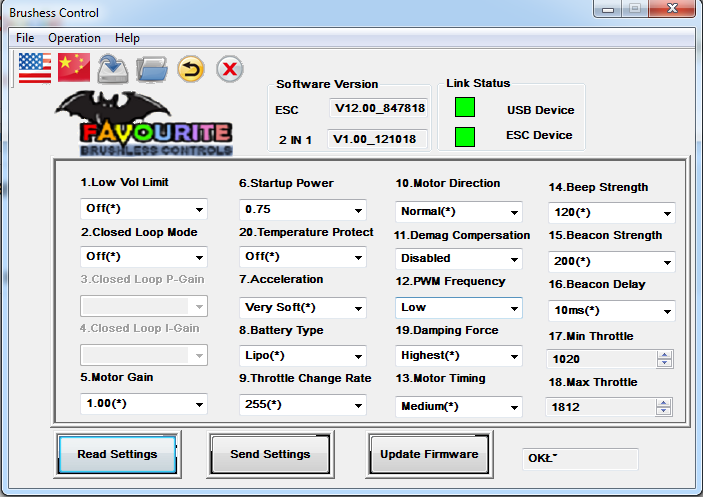Open configuration file with the folder icon

[x=152, y=69]
